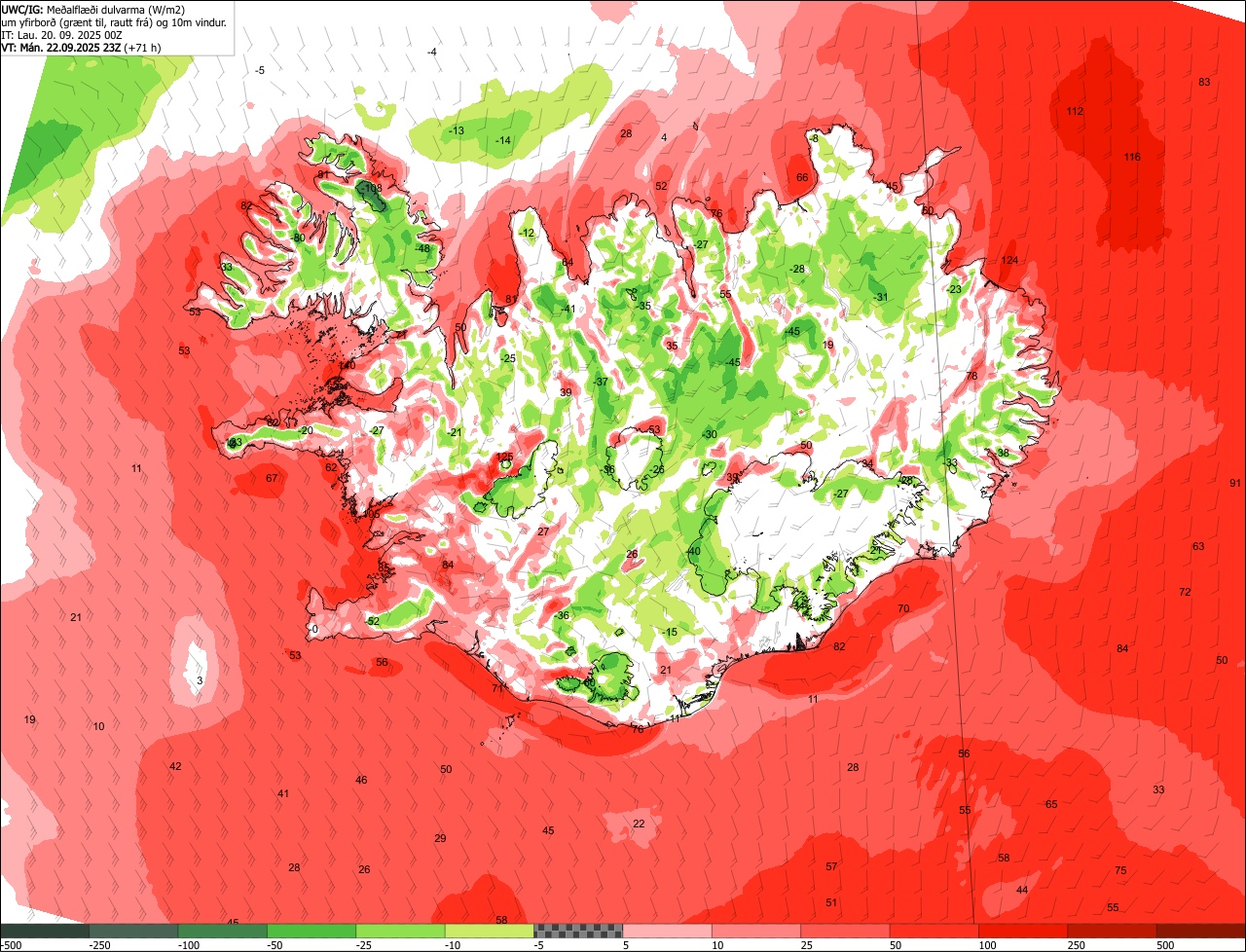Pick the darkest red swatch between 250 and 500
Viewport: 1246px width, 952px height.
point(1112,931)
